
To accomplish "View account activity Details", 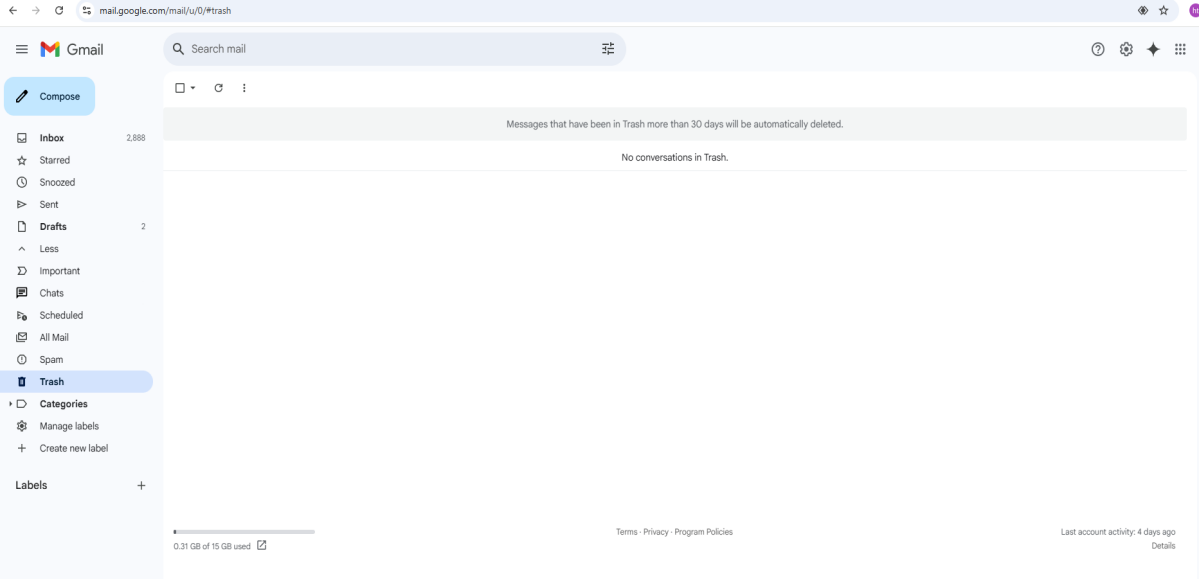I will [1163, 545].
